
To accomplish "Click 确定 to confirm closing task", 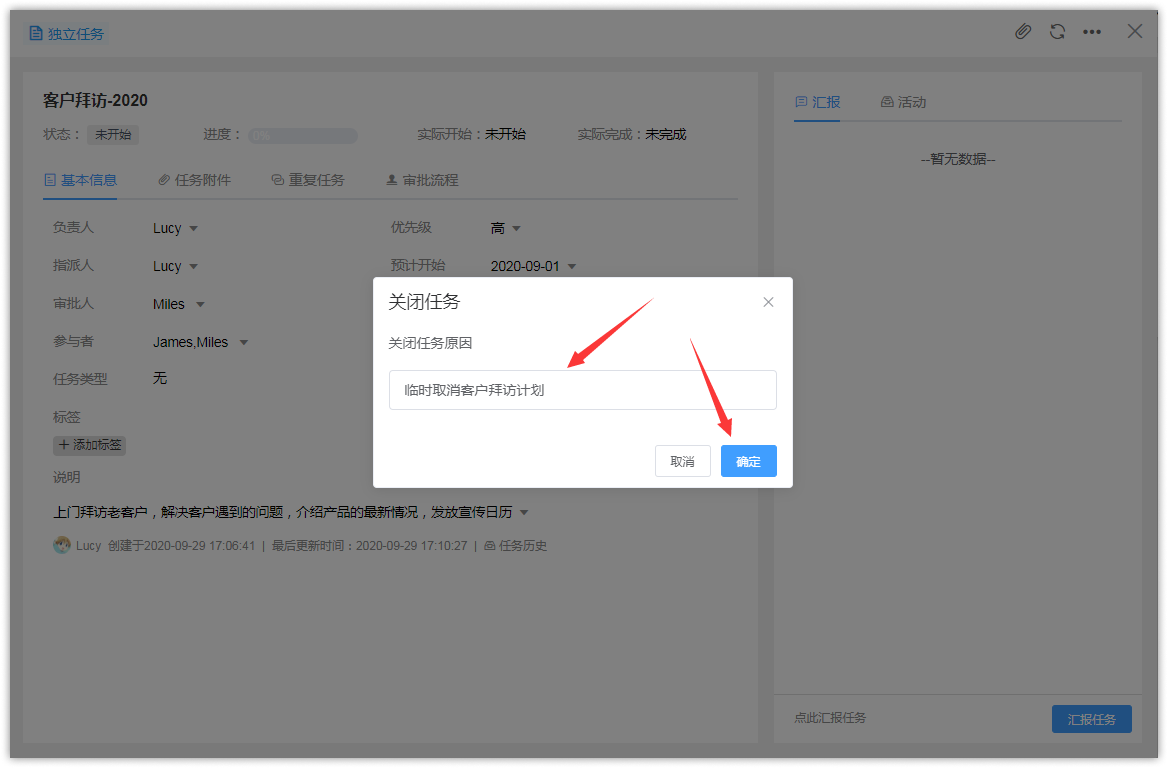I will pyautogui.click(x=748, y=461).
